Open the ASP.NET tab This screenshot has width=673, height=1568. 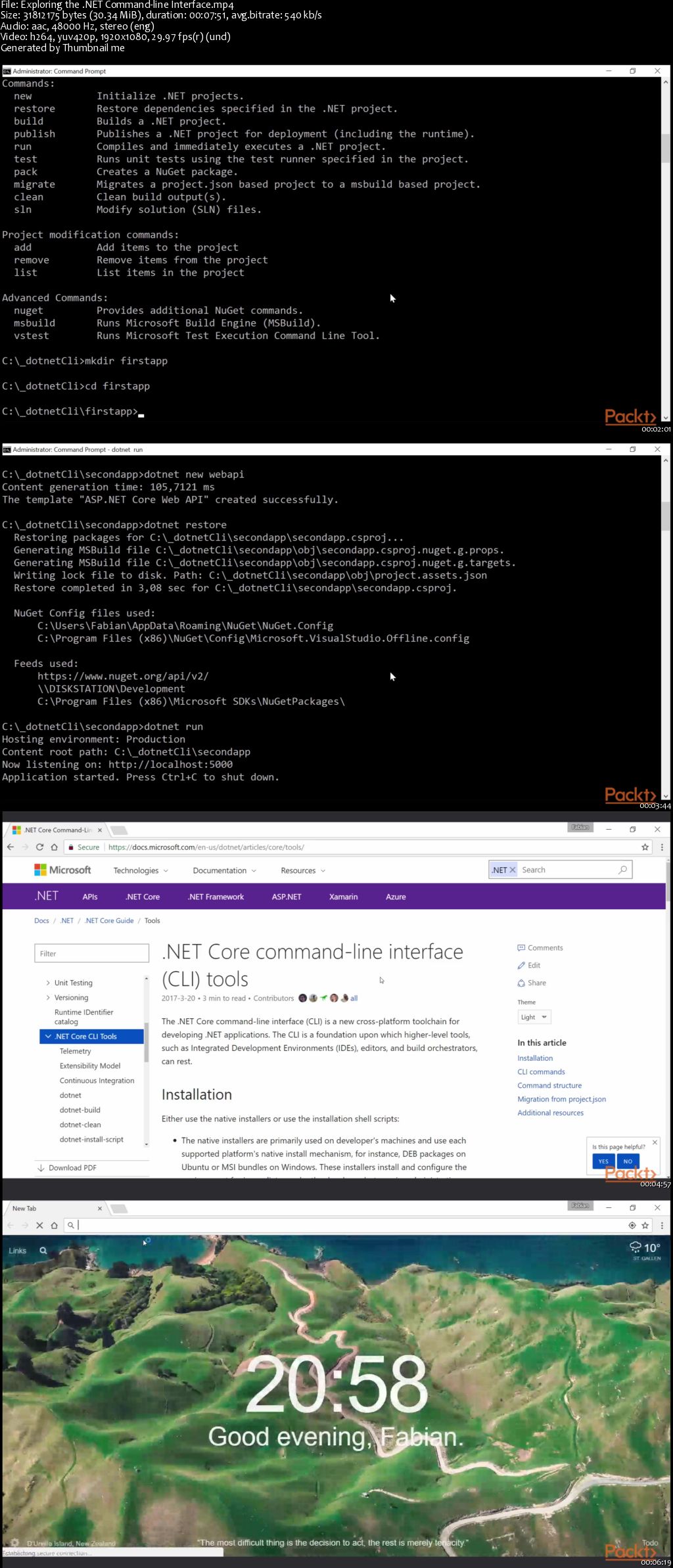(287, 897)
